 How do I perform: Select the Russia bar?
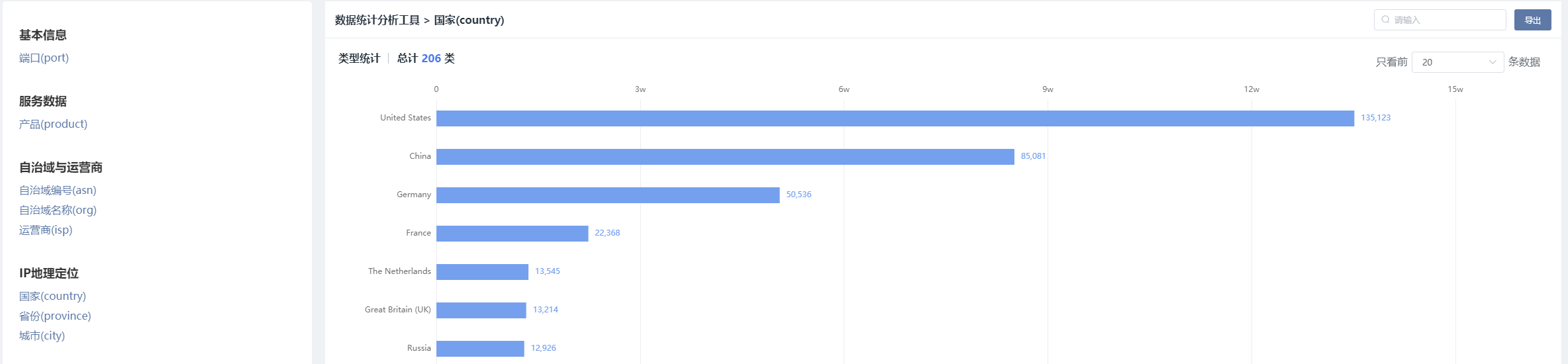click(x=480, y=349)
